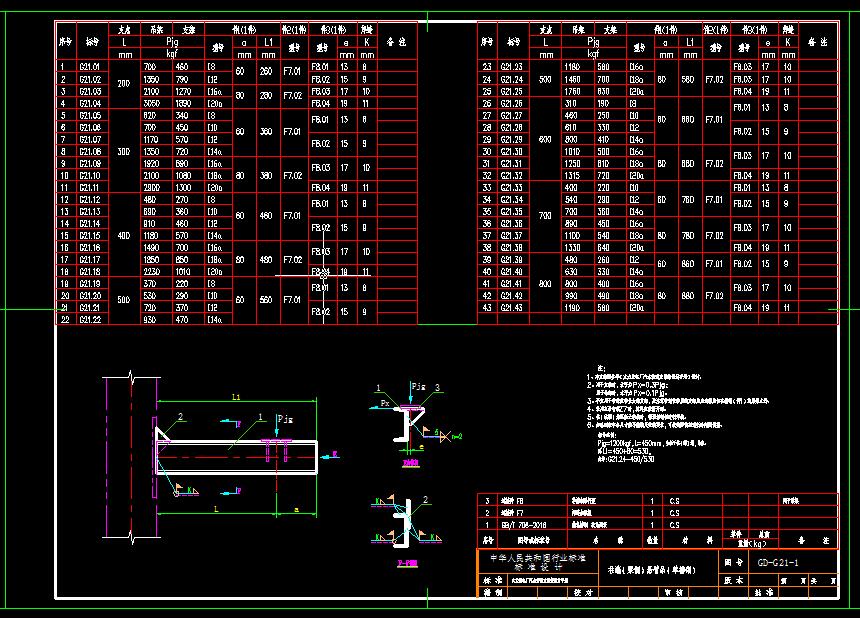This screenshot has width=860, height=618.
Task: Select the 400 length cell in left table
Action: tap(124, 236)
